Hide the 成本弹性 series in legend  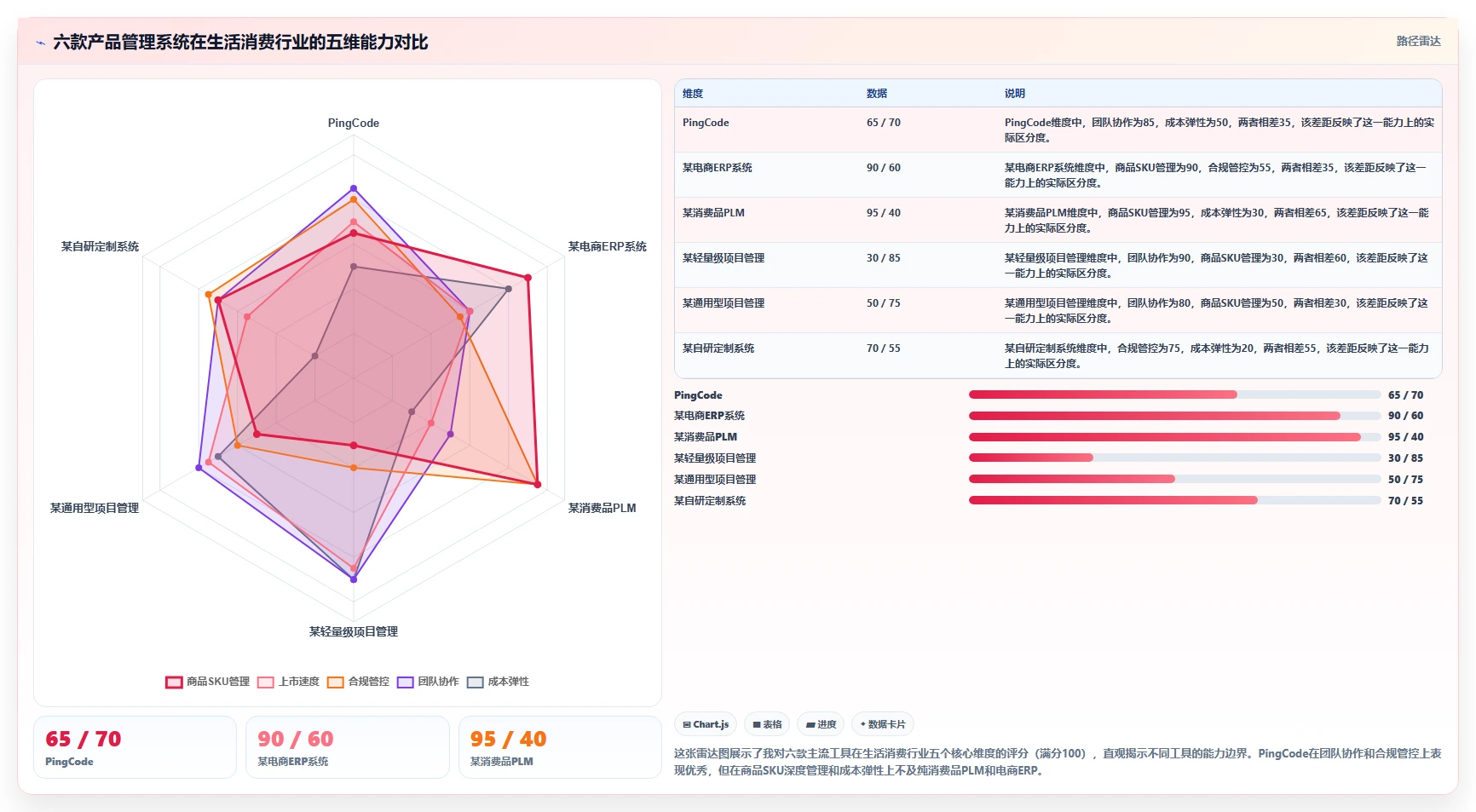(x=498, y=682)
